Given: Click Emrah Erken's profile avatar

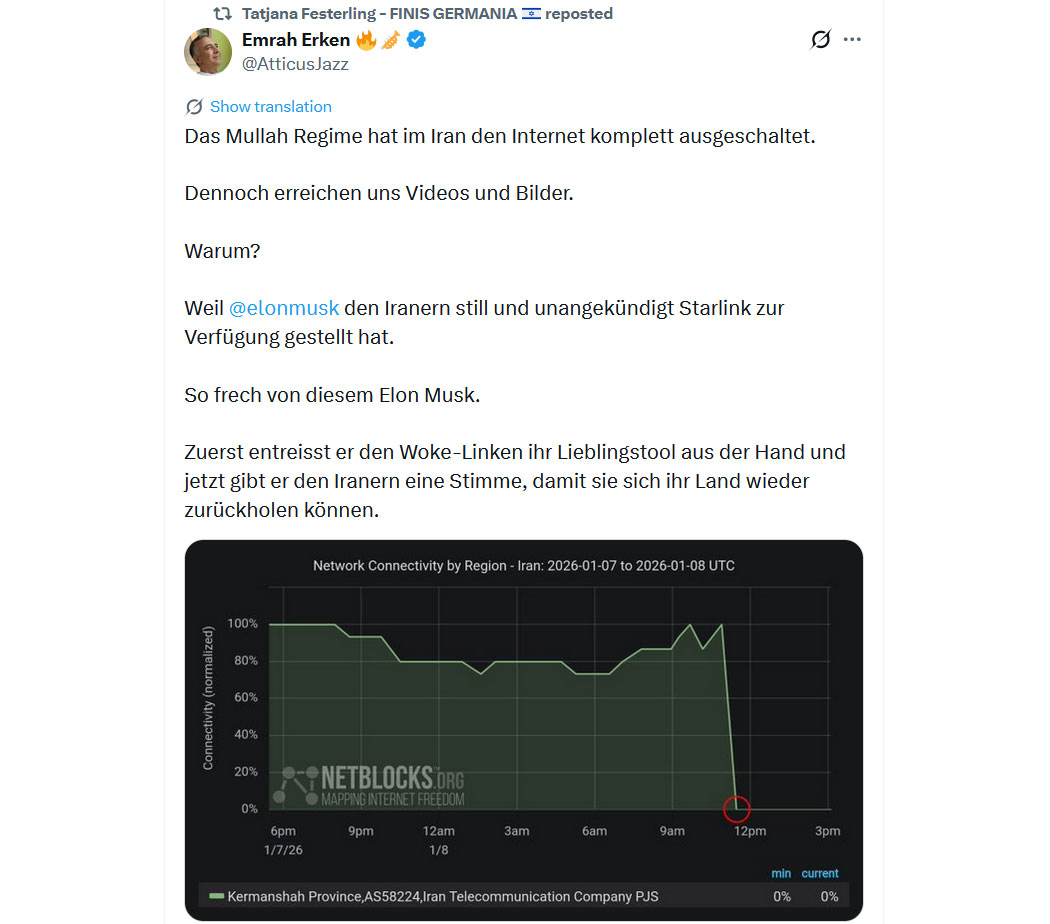Looking at the screenshot, I should (208, 51).
